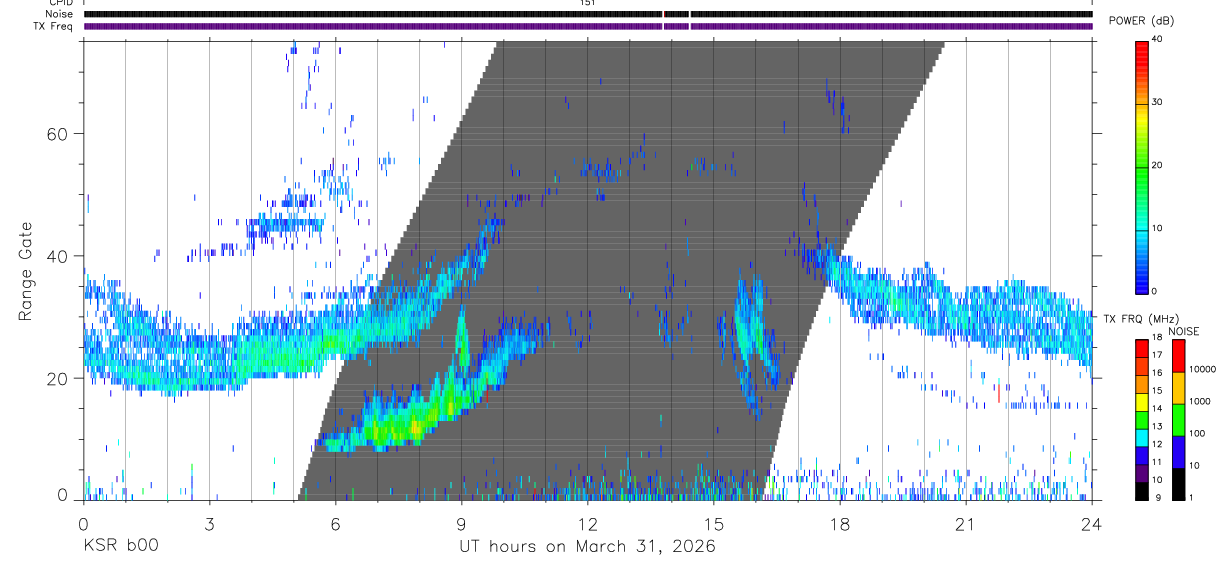Click the 40 tick on the Range Gate axis

tap(56, 256)
